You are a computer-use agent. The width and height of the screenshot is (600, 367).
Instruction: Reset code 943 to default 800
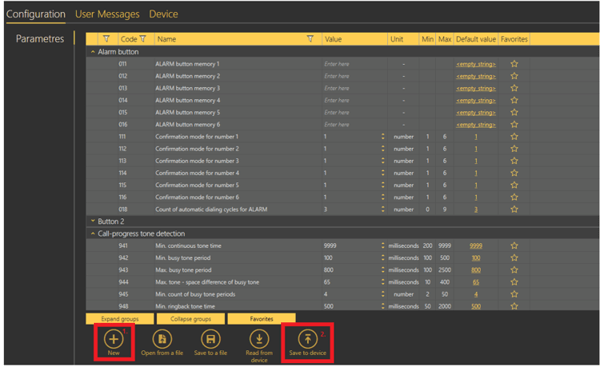point(476,270)
